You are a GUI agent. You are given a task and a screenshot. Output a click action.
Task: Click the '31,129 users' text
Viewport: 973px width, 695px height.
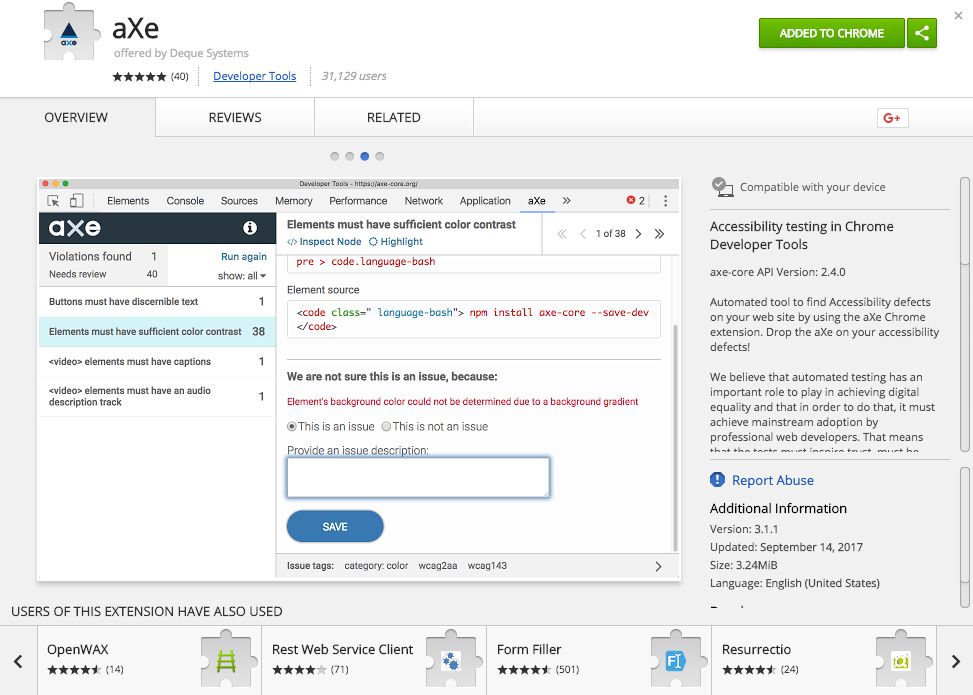354,76
